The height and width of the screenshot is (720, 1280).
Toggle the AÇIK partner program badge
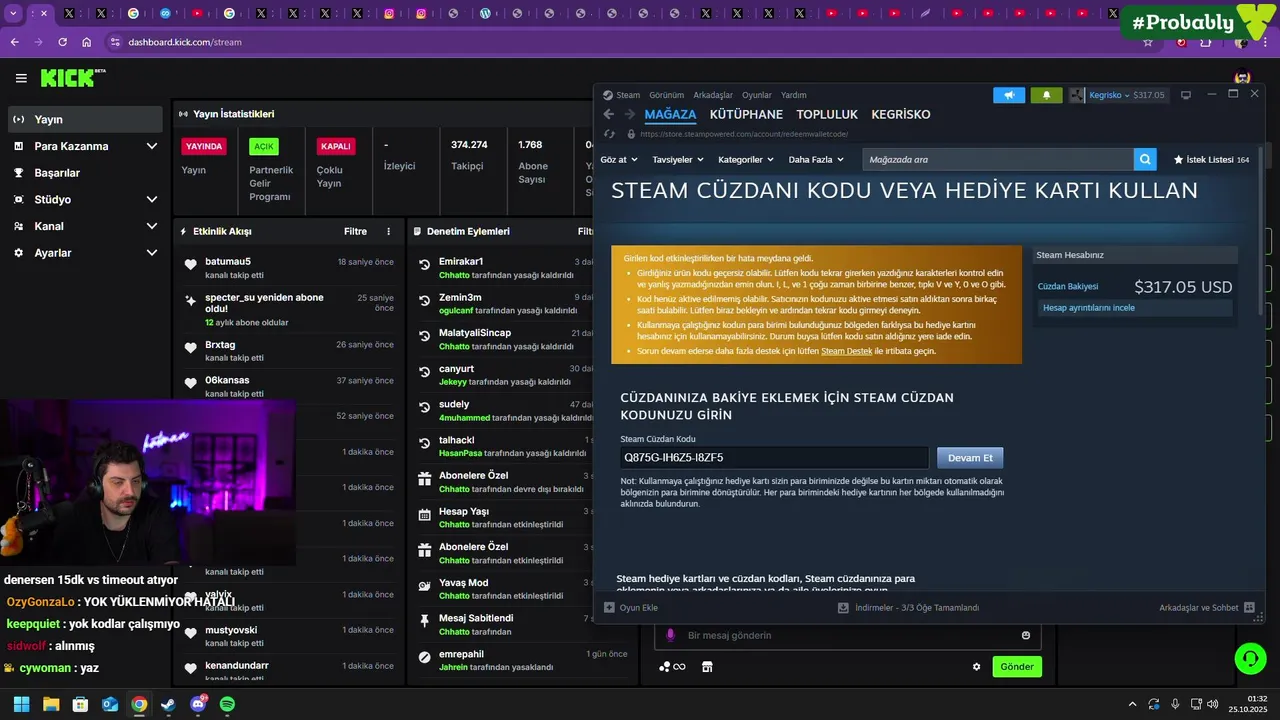(x=264, y=146)
